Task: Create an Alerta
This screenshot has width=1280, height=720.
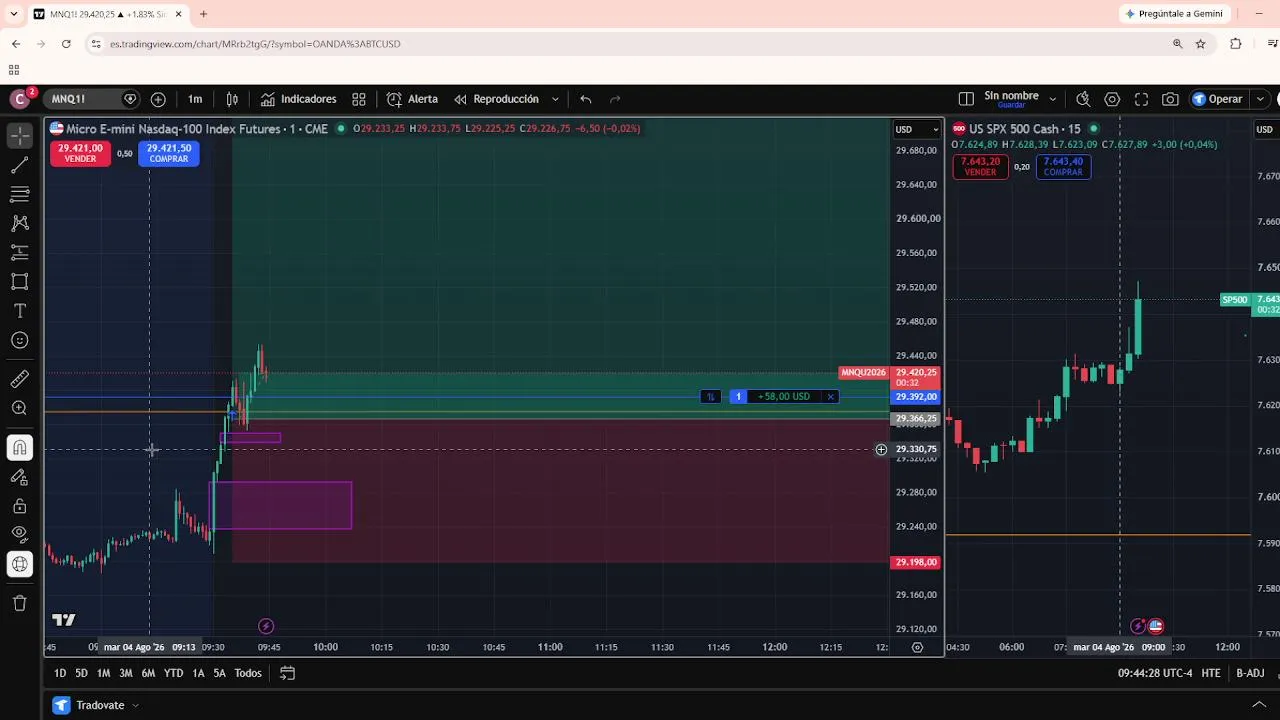Action: click(412, 99)
